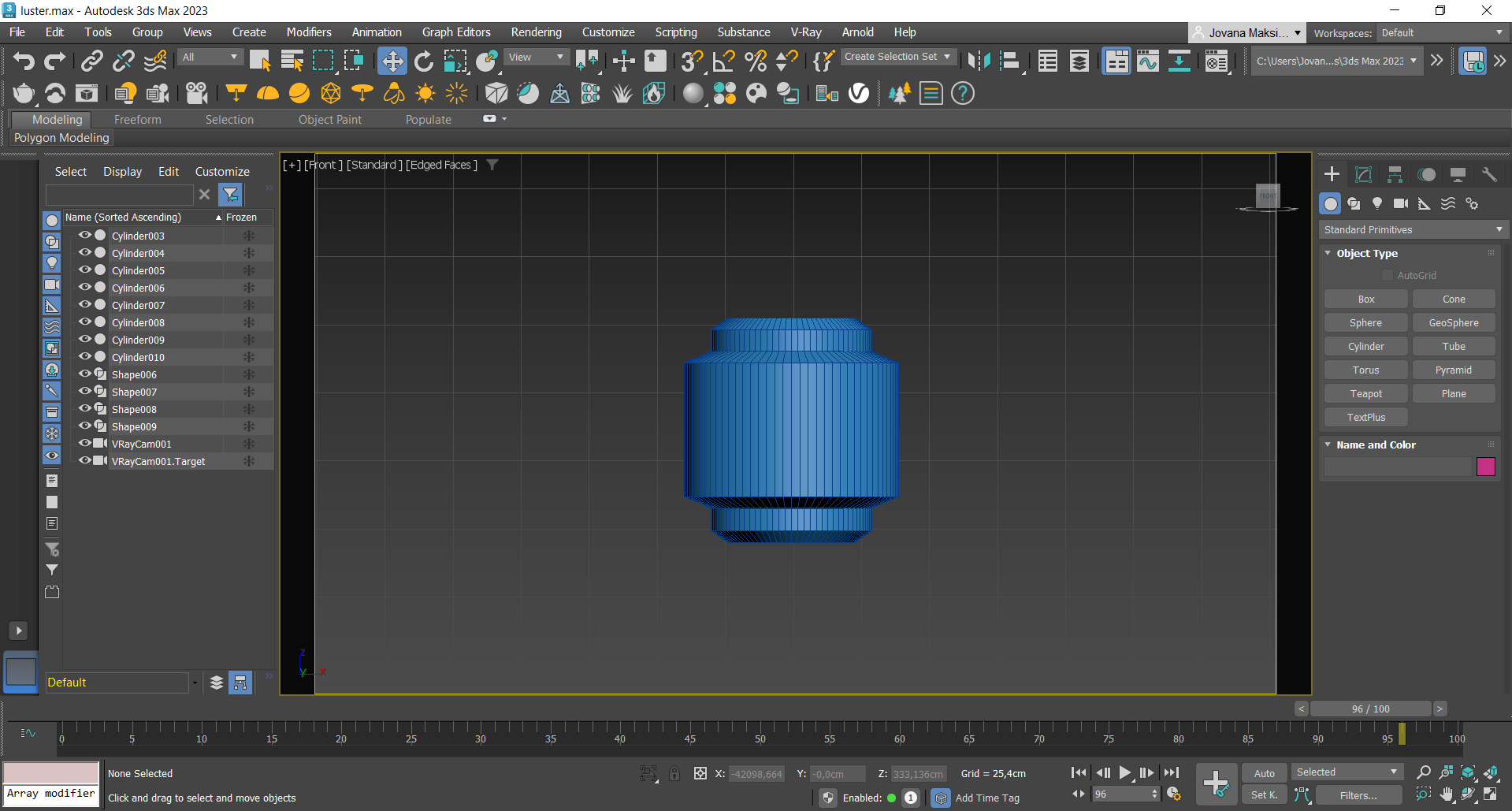Toggle the Auto key mode button

[x=1264, y=773]
